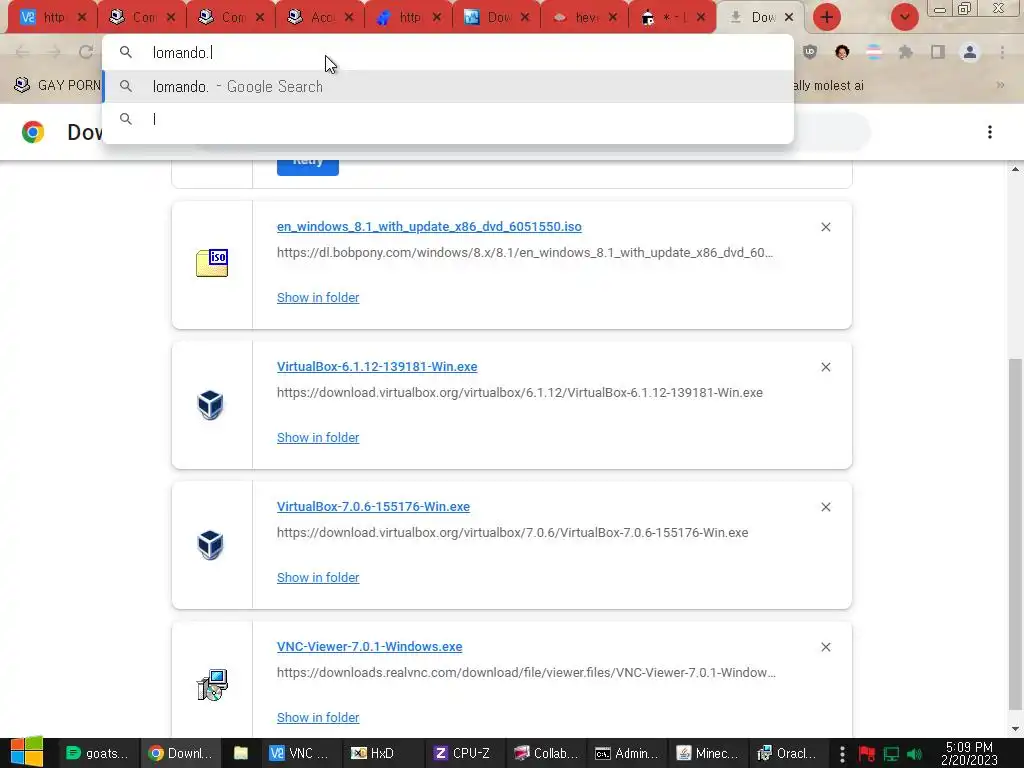Reload the page
Viewport: 1024px width, 768px height.
coord(86,52)
